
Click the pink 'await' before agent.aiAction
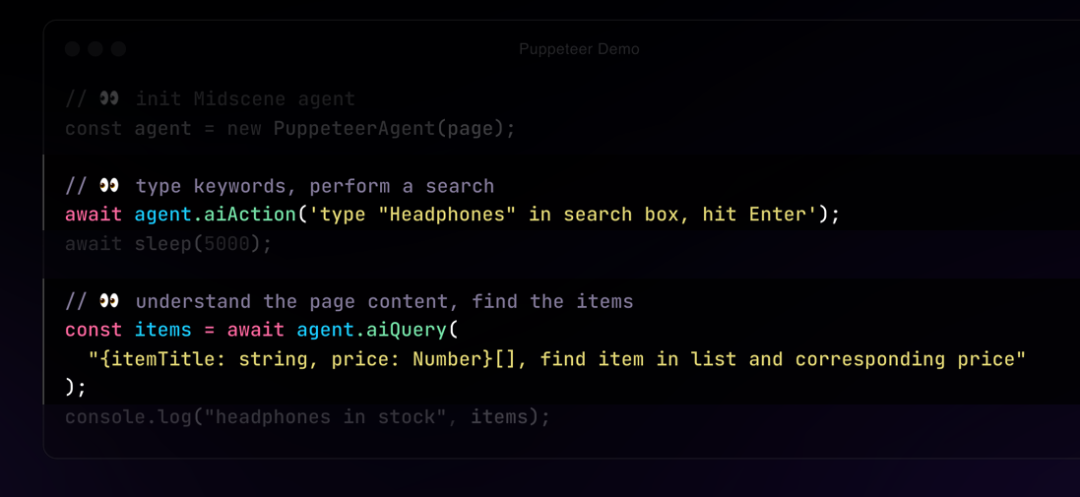click(94, 215)
